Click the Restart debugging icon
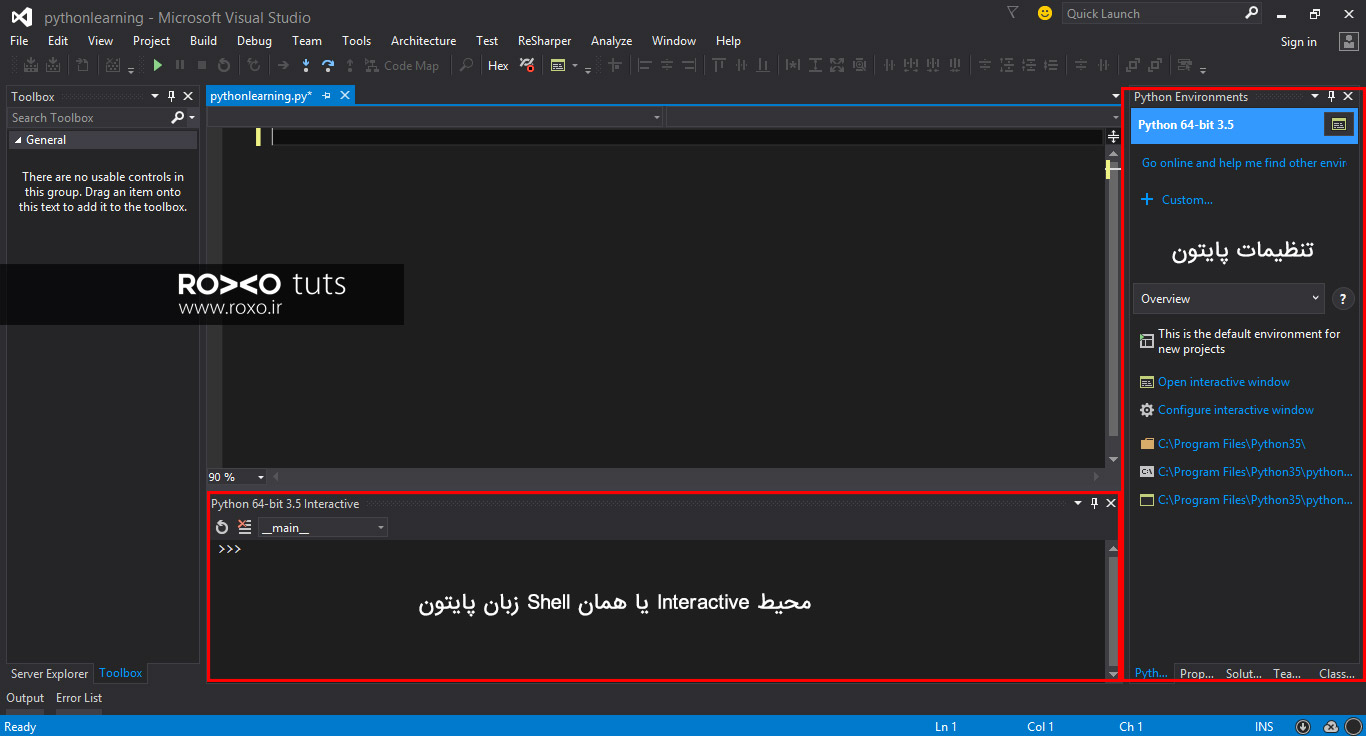Viewport: 1366px width, 736px height. click(224, 65)
